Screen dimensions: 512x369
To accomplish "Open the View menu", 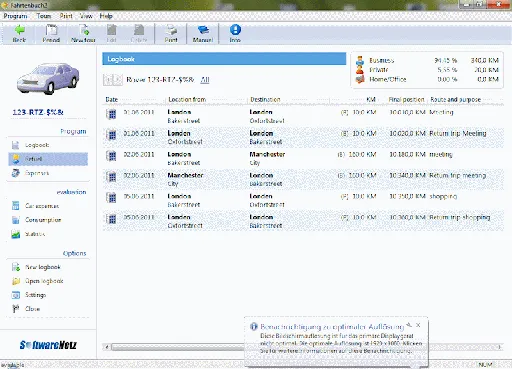I will (x=86, y=16).
